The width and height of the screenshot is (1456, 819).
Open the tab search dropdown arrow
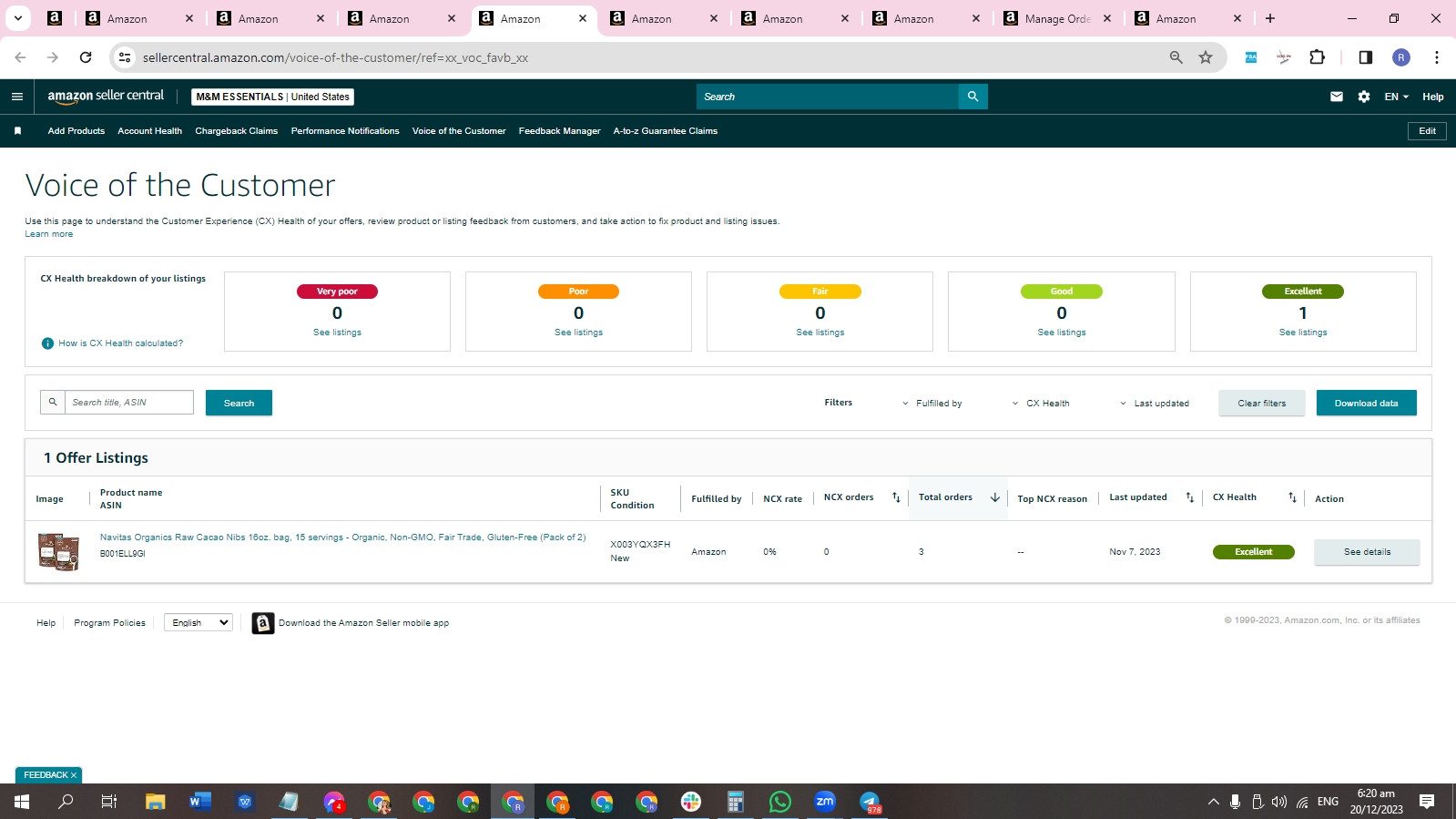(17, 18)
